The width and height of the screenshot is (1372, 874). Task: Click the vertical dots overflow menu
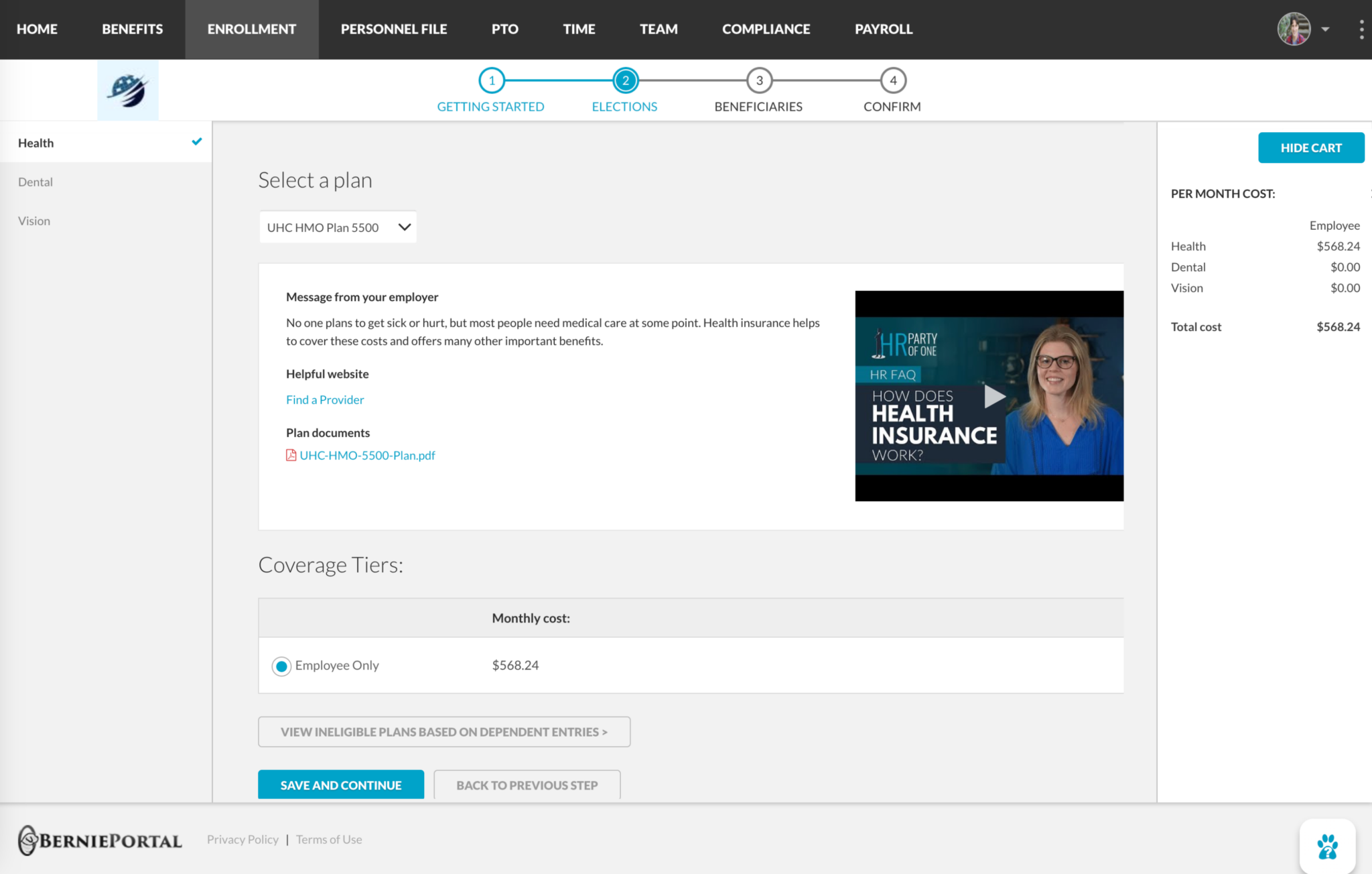pos(1361,29)
